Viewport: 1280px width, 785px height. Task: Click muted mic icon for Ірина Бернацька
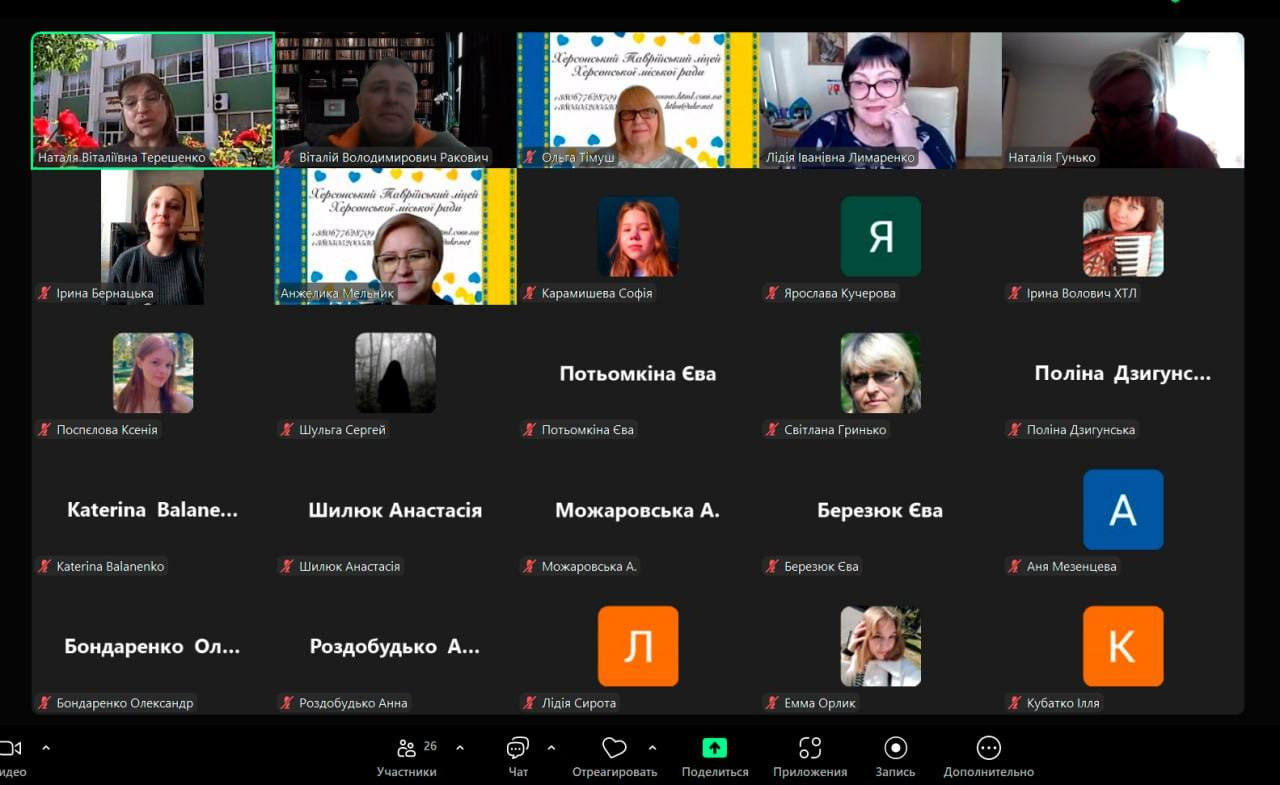coord(44,293)
